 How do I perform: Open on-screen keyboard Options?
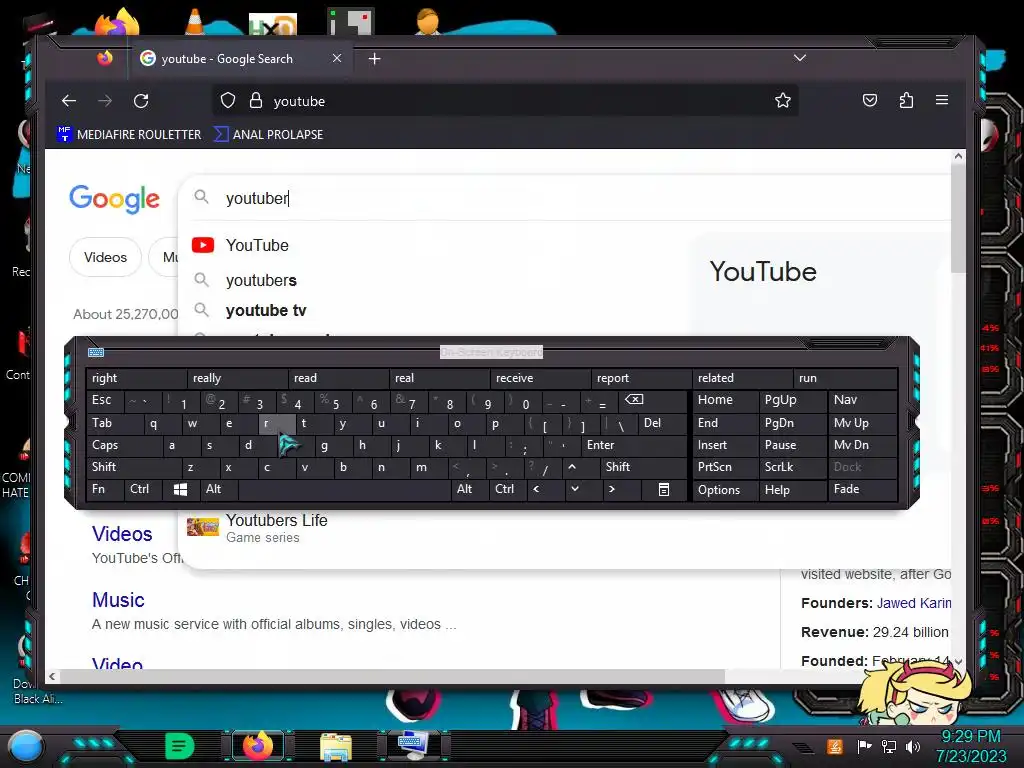point(726,490)
